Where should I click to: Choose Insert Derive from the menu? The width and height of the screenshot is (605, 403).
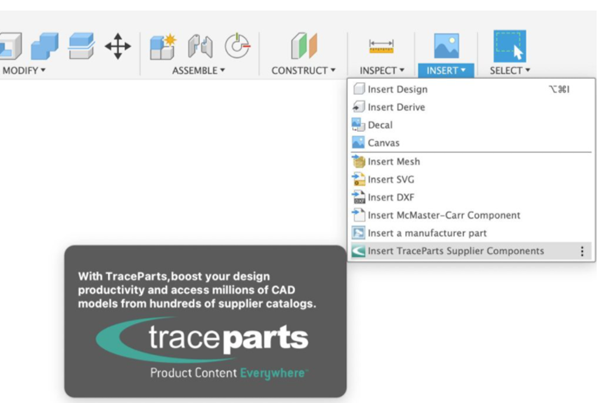[396, 107]
